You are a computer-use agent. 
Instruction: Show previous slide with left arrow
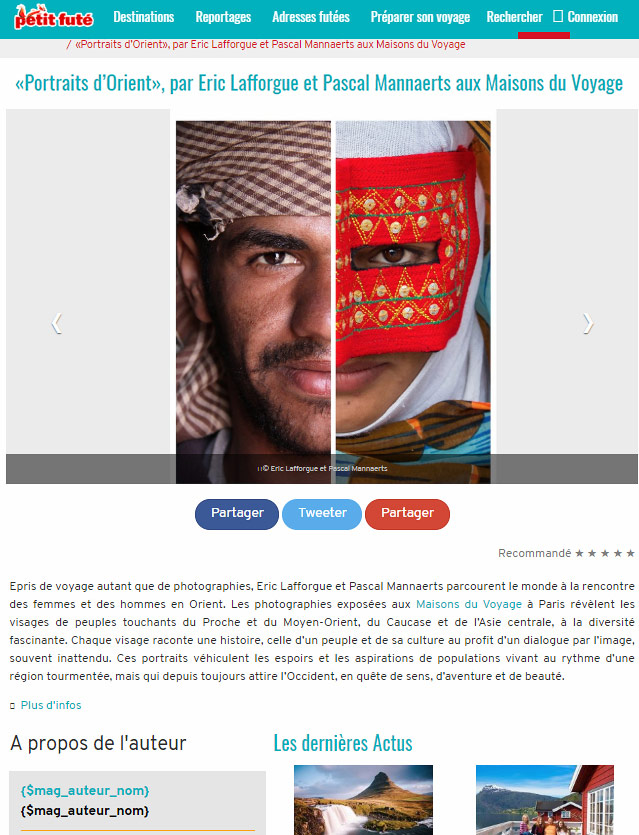coord(56,323)
